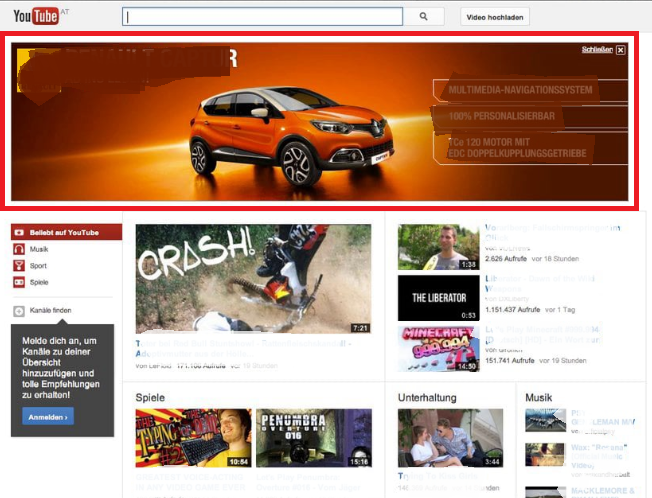The image size is (652, 498).
Task: Select Beliebt auf YouTube sidebar item
Action: click(67, 232)
